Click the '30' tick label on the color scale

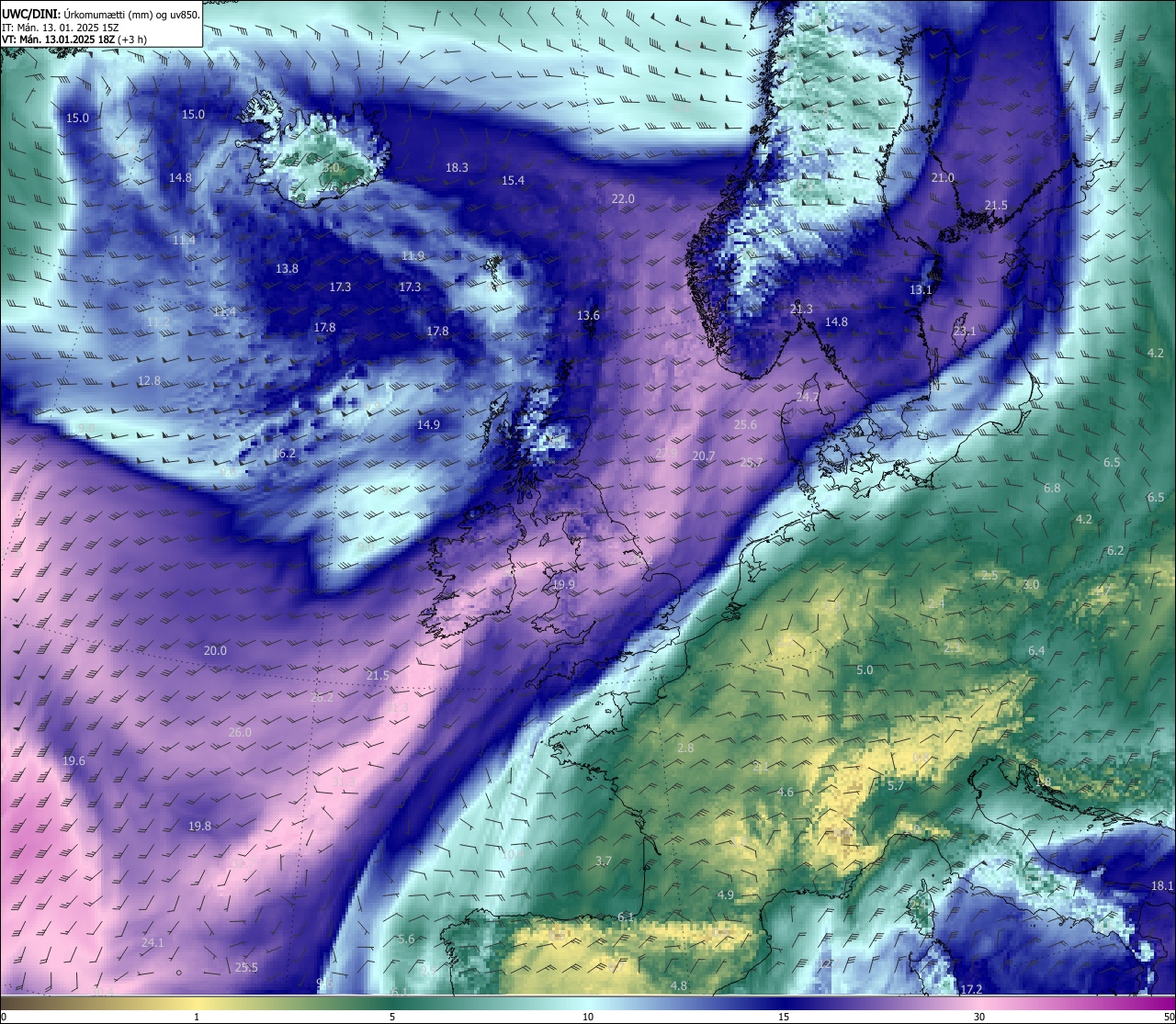(x=979, y=1017)
